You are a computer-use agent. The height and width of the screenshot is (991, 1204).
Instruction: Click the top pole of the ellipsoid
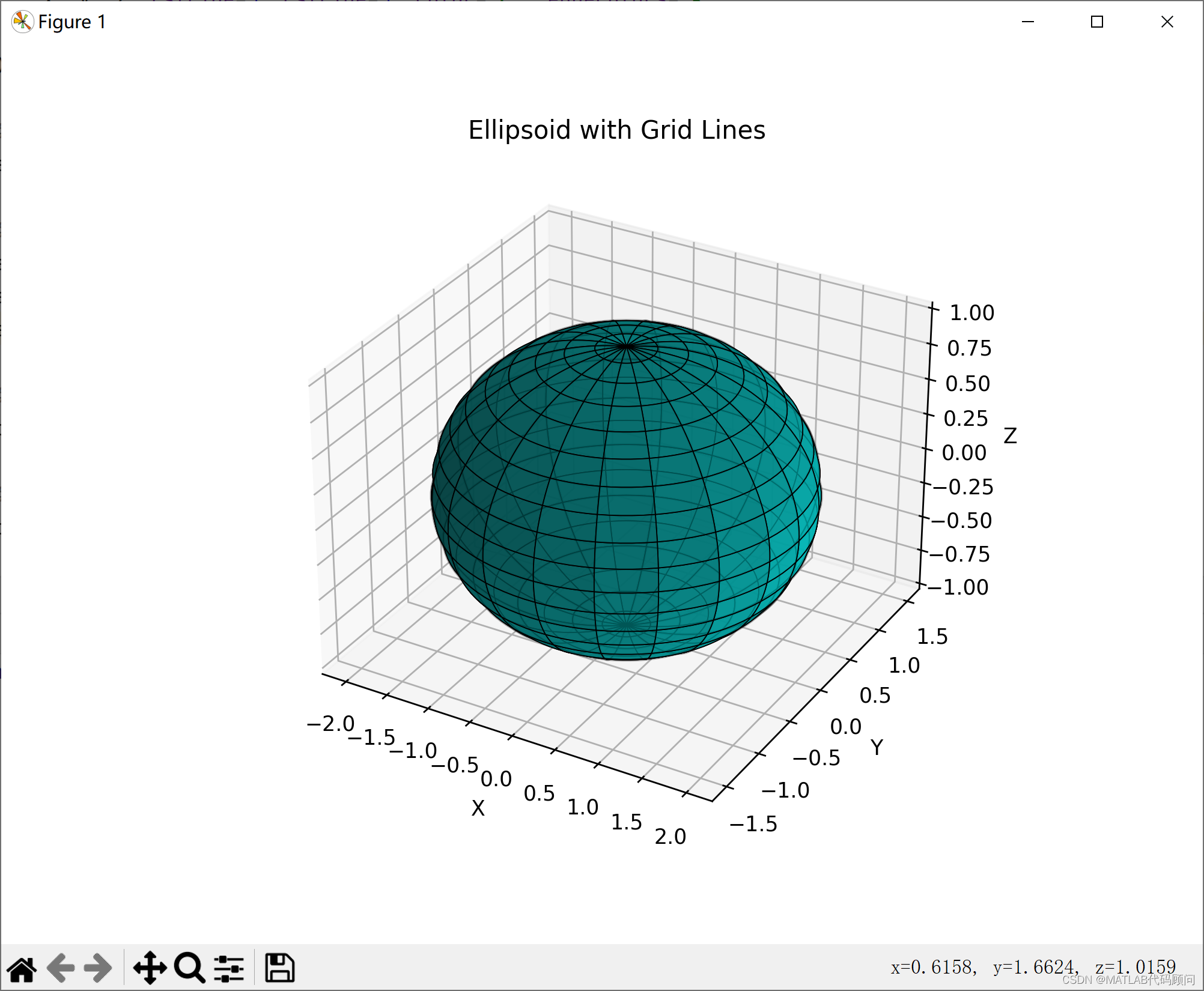coord(627,347)
